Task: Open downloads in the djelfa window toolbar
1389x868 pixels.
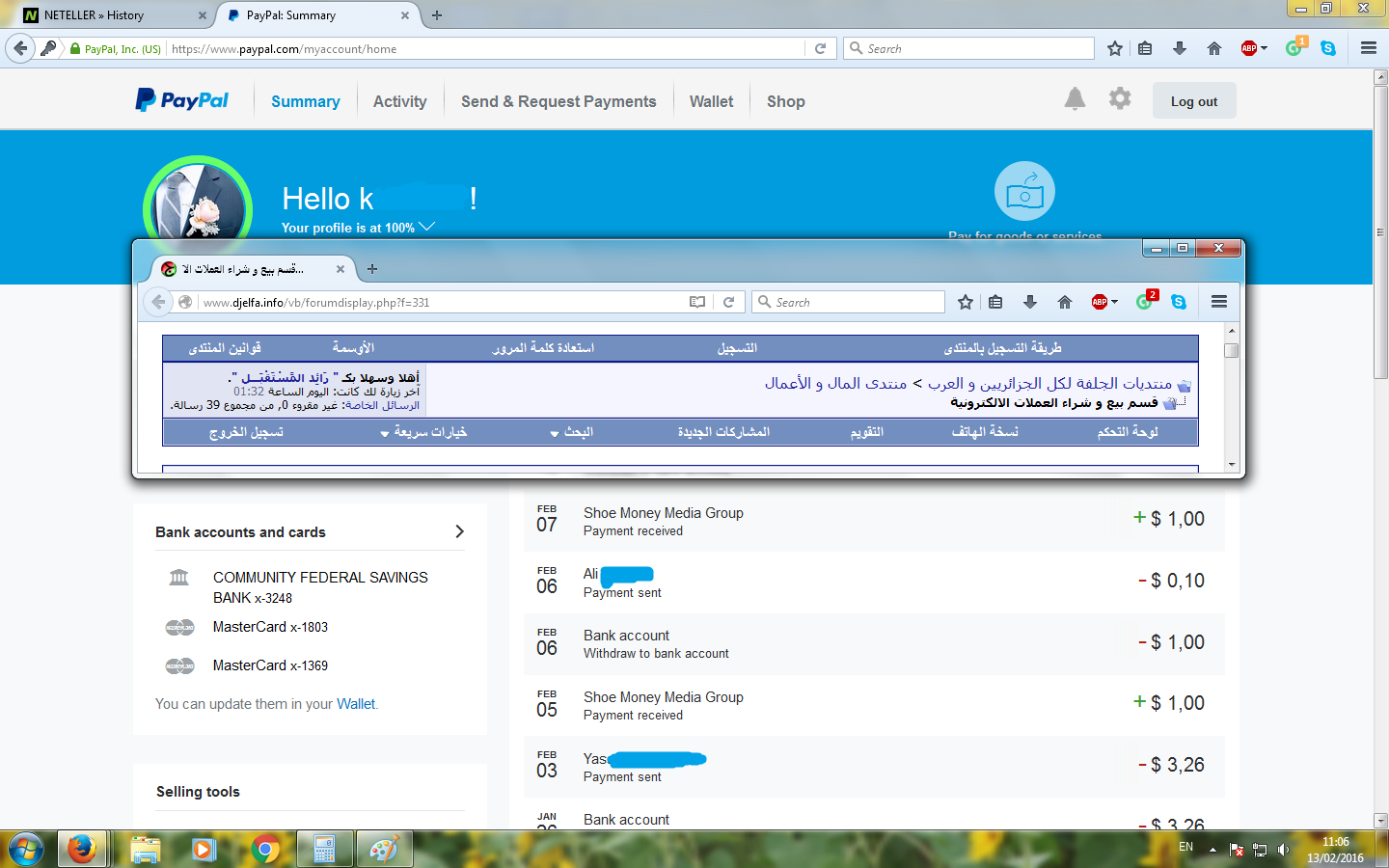Action: pos(1030,302)
